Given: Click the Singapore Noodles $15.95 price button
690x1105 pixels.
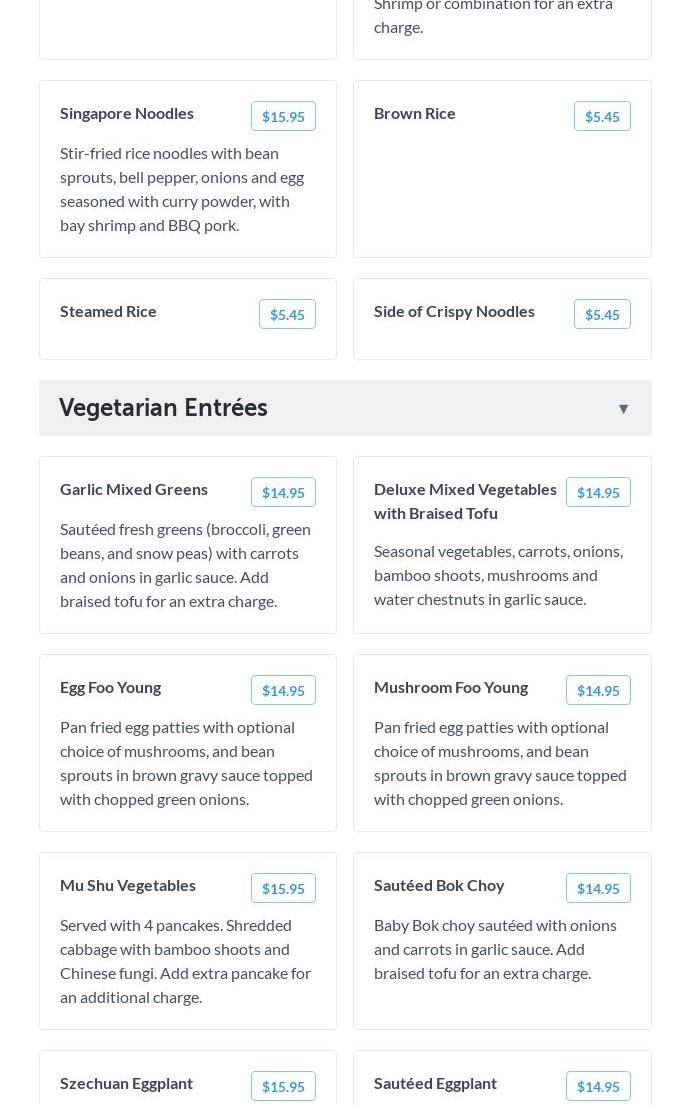Looking at the screenshot, I should pos(283,116).
